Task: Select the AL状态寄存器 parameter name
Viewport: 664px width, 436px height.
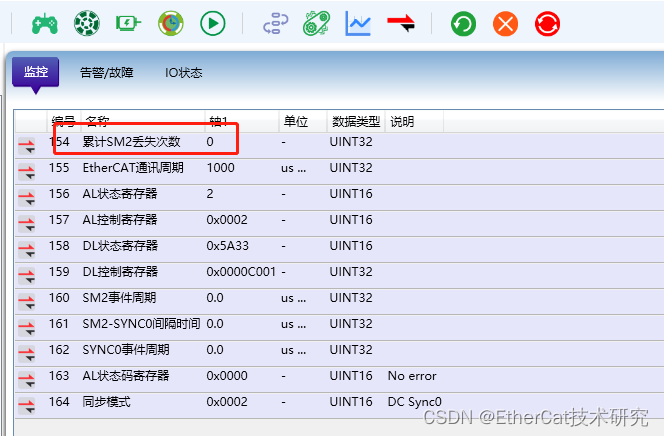Action: tap(120, 194)
